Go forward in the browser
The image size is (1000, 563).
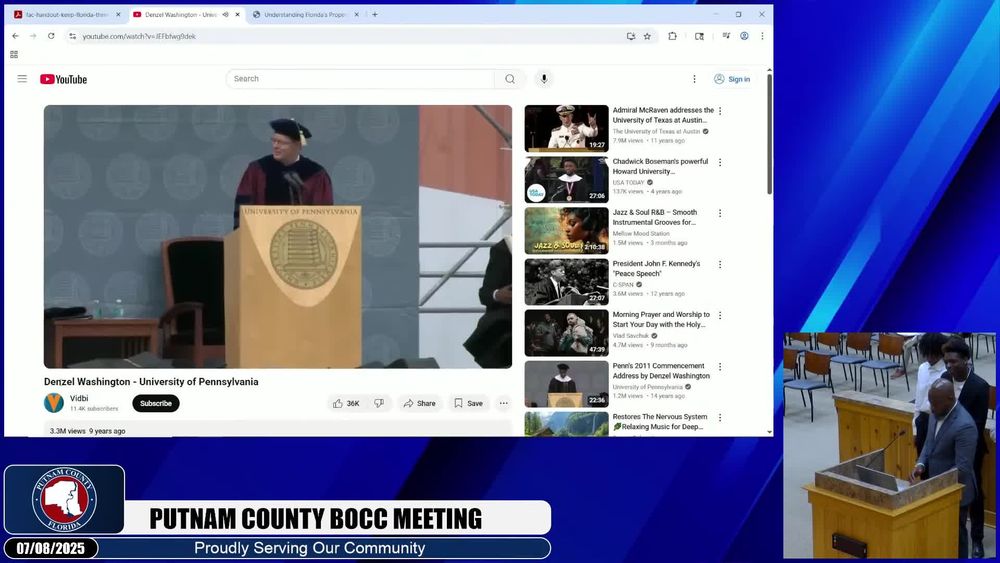[x=33, y=36]
